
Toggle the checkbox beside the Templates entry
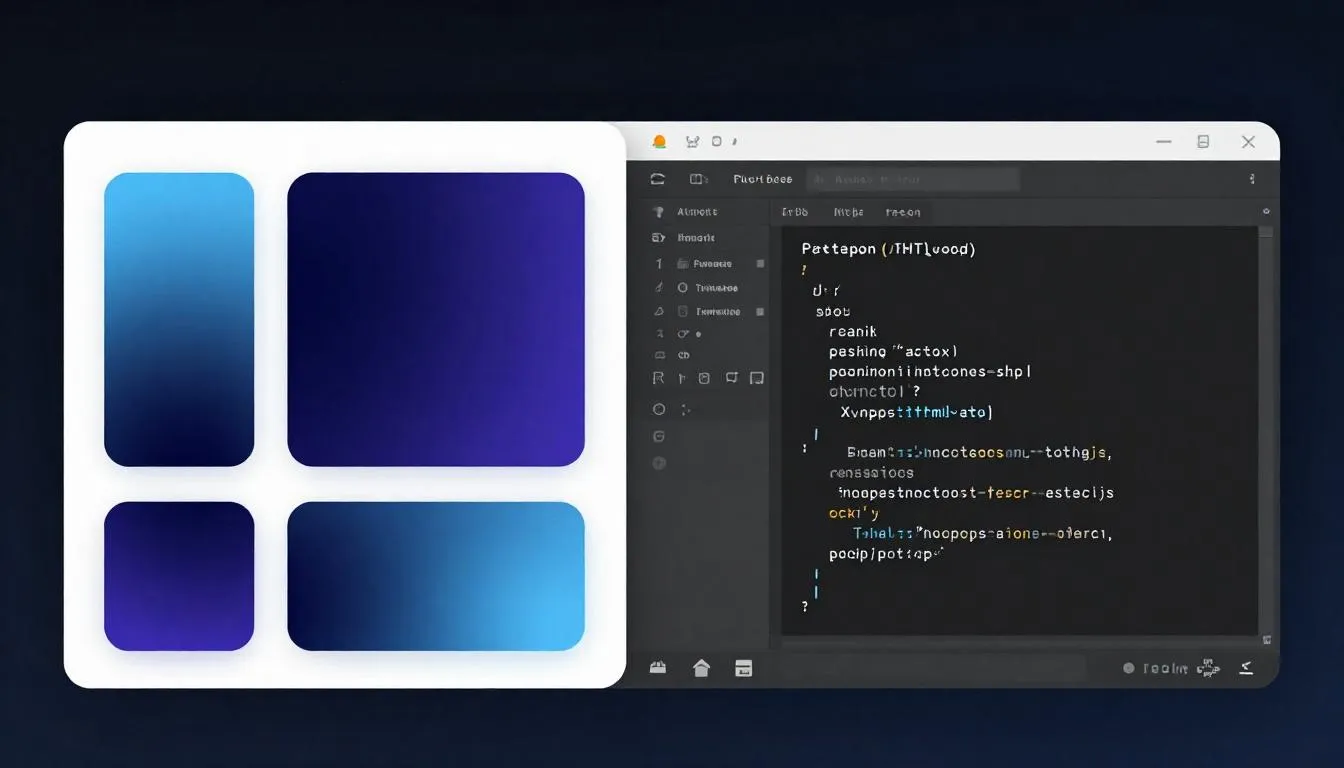coord(758,311)
